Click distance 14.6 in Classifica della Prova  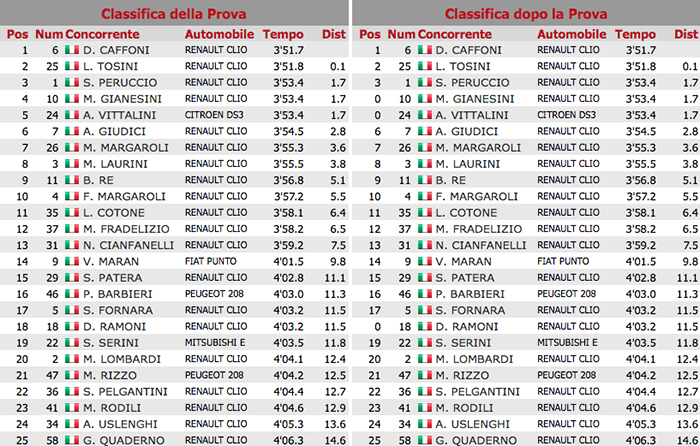click(x=335, y=440)
